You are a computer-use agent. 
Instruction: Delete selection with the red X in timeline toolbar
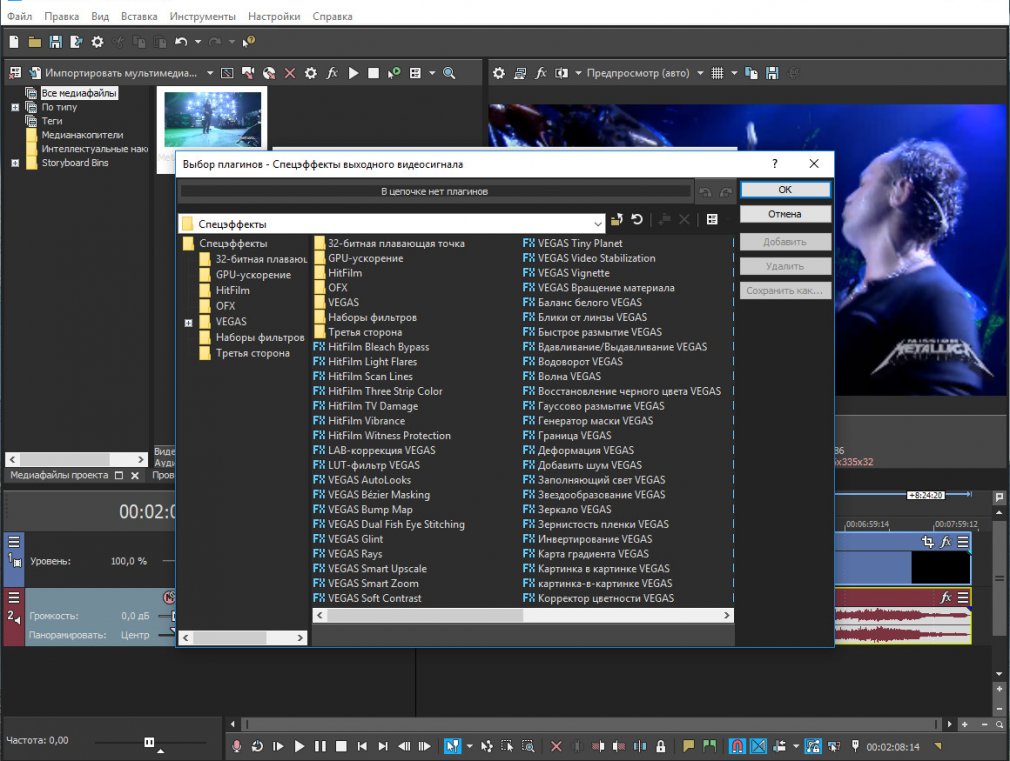click(x=556, y=746)
